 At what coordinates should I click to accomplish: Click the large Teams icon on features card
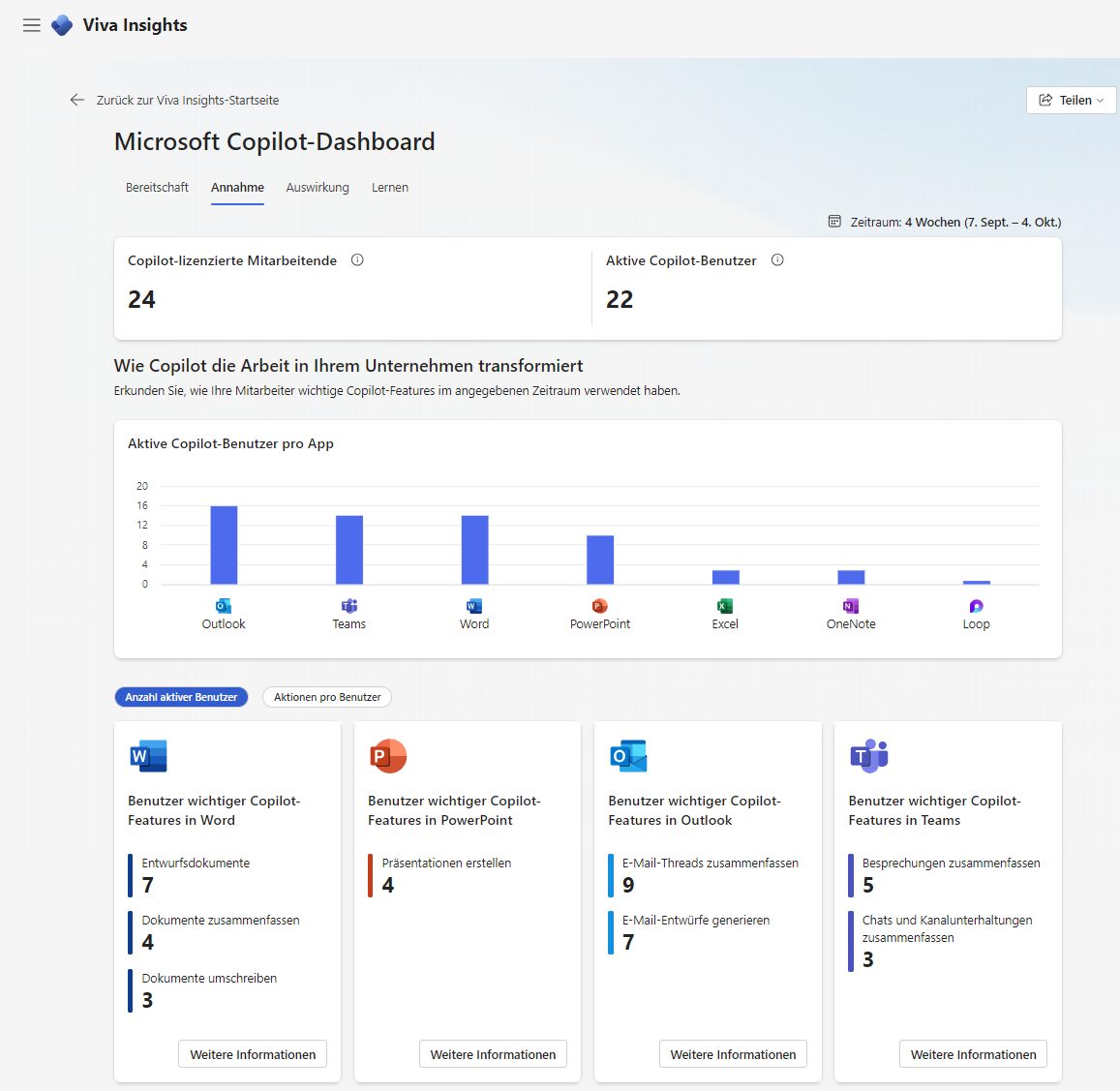tap(869, 756)
